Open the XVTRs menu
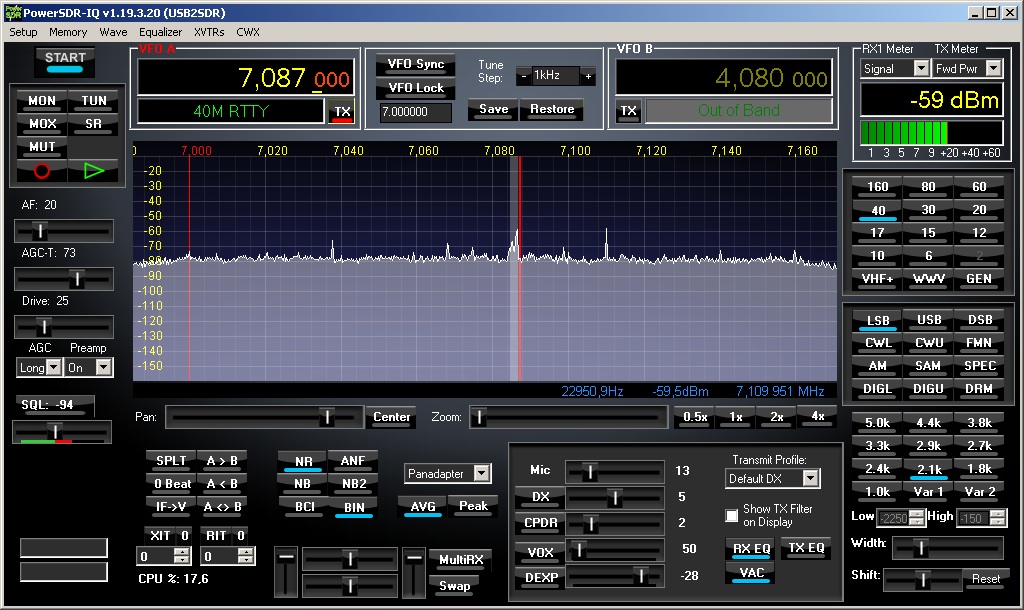The height and width of the screenshot is (610, 1024). pos(209,32)
